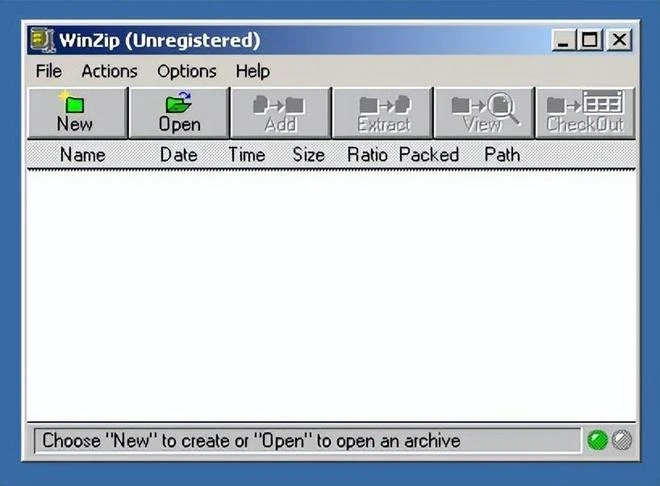Sort by the Packed column header
Screen dimensions: 660x486
(x=428, y=154)
